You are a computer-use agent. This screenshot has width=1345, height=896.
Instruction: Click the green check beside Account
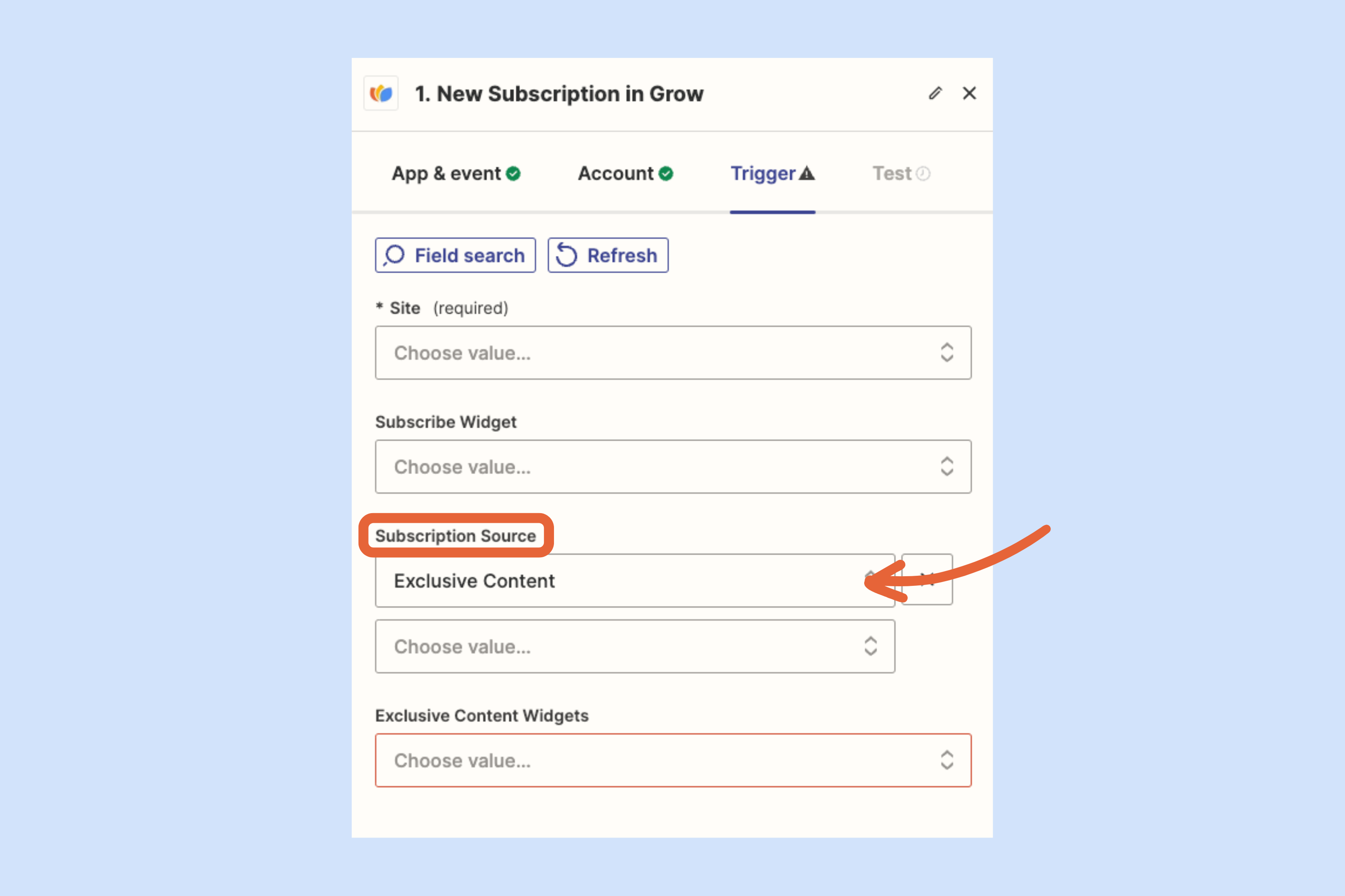666,174
